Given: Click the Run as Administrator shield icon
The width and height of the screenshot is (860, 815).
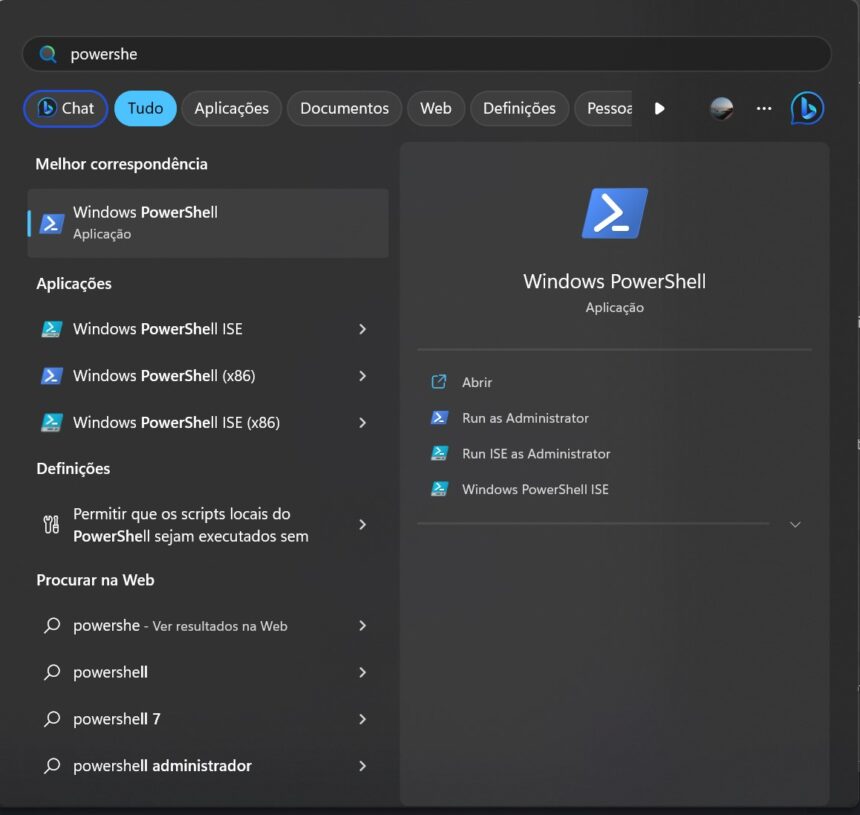Looking at the screenshot, I should pyautogui.click(x=438, y=418).
